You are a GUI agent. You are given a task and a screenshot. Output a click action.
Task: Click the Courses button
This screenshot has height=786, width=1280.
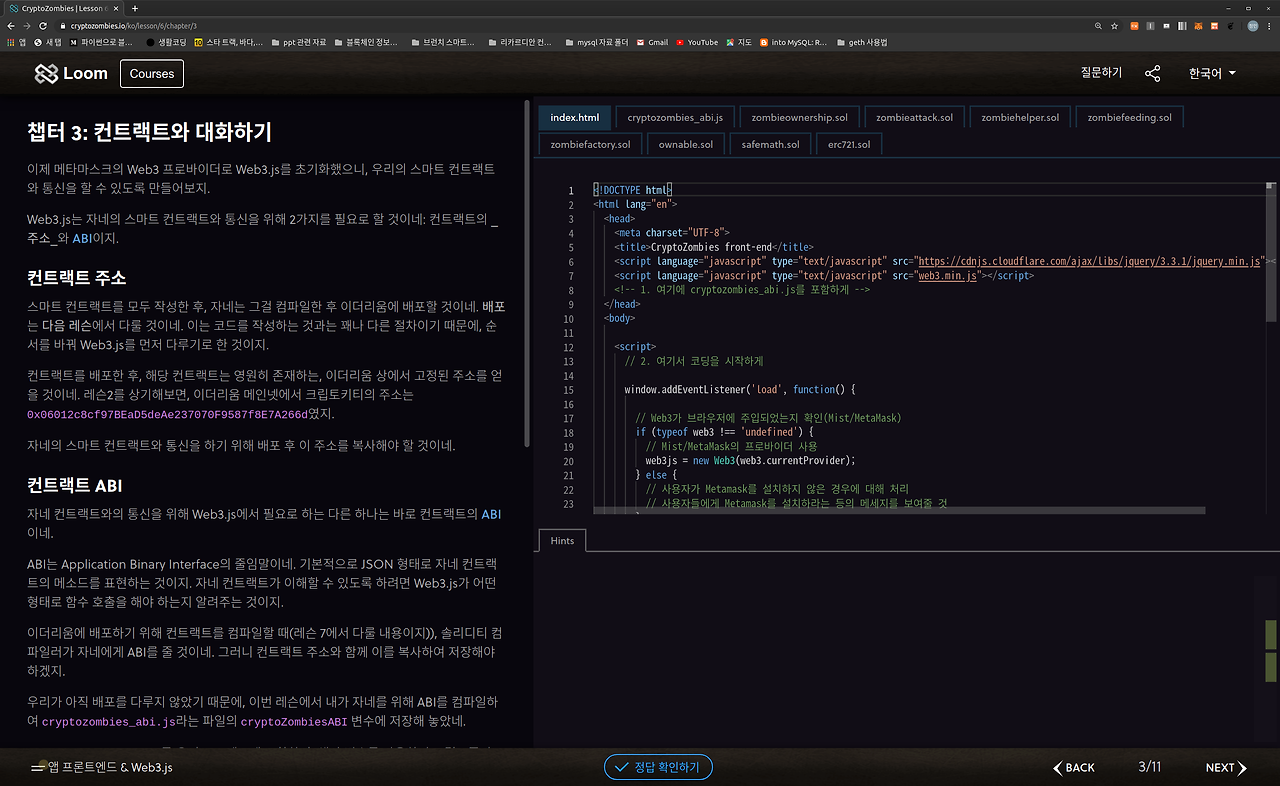point(152,73)
